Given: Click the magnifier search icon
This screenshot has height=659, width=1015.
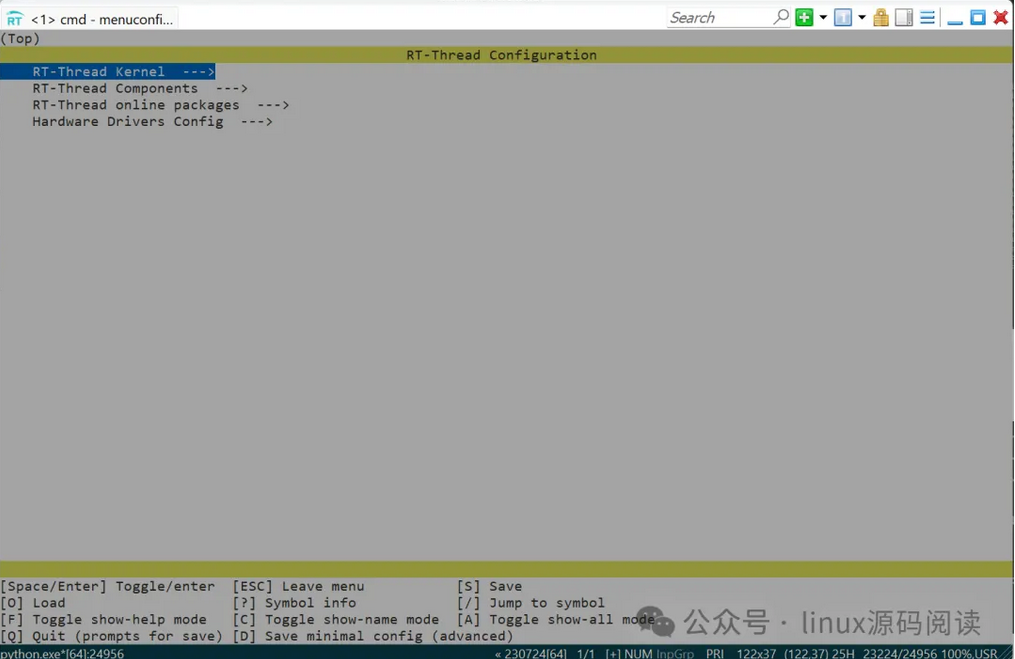Looking at the screenshot, I should point(781,17).
